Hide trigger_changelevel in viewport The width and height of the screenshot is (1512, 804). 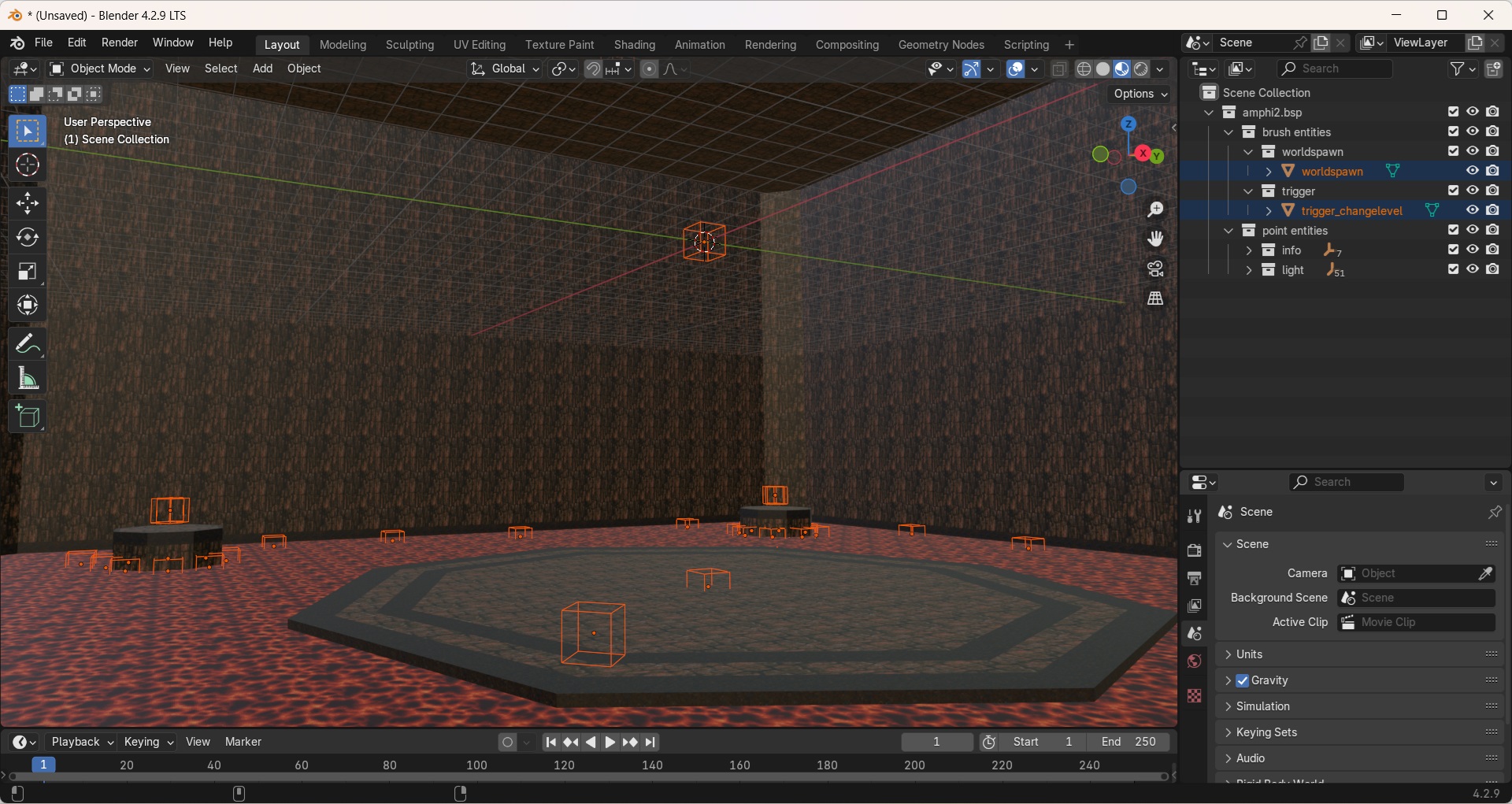[1473, 210]
